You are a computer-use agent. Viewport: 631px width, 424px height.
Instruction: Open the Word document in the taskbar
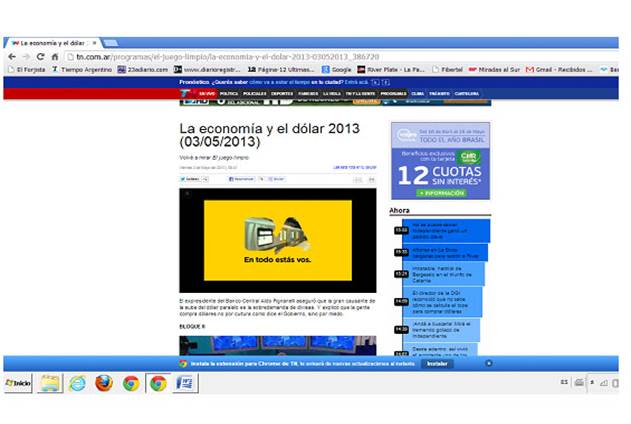tap(185, 383)
